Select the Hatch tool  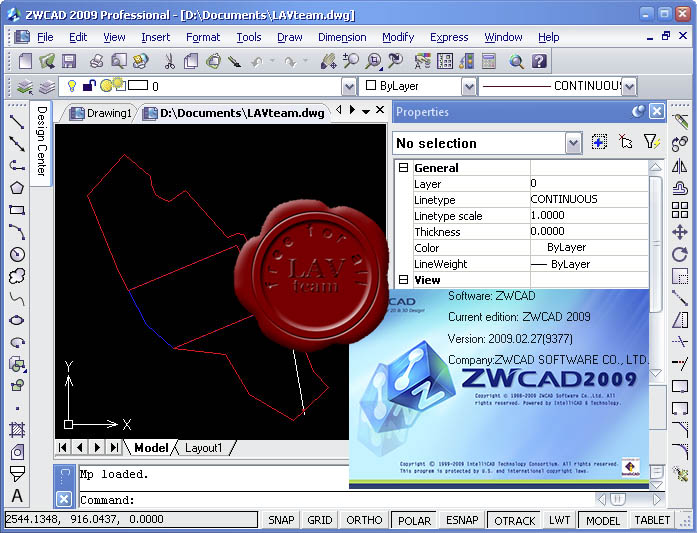17,430
